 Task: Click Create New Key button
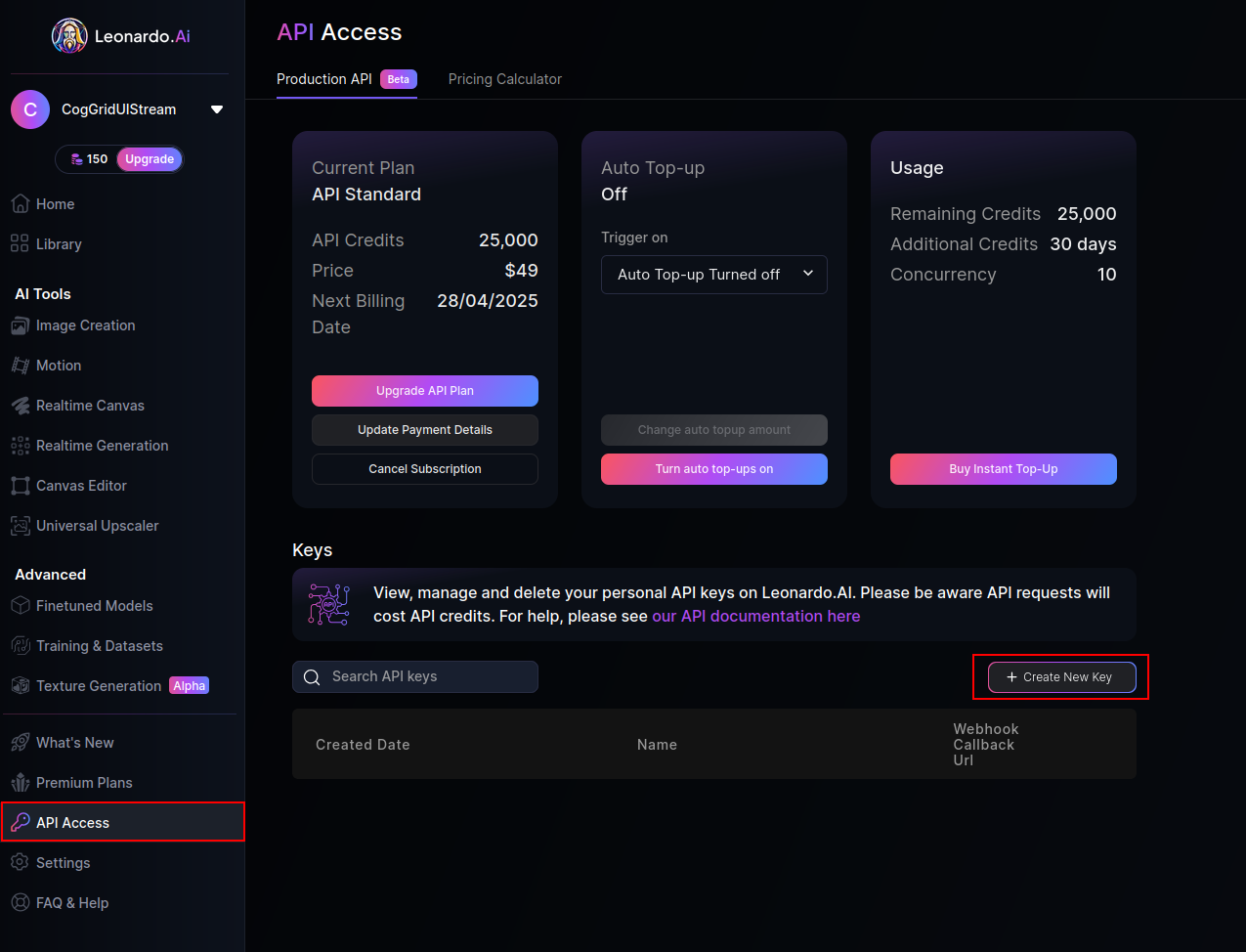[1062, 677]
